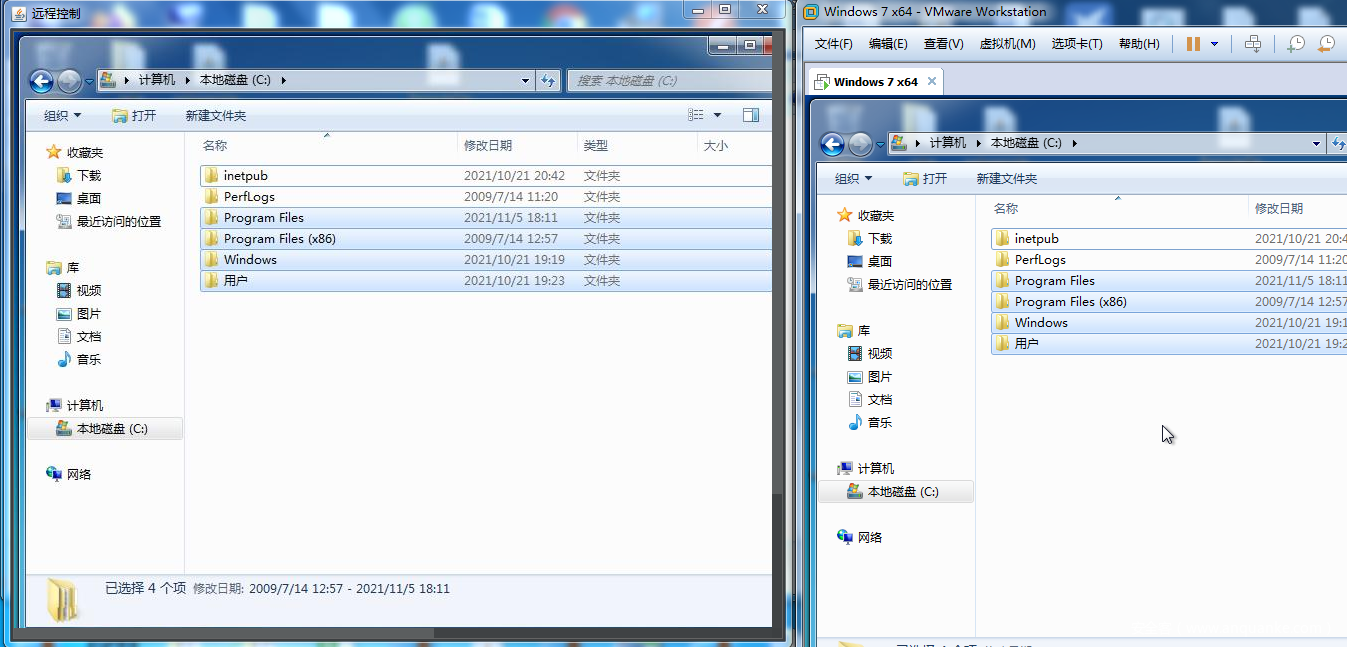The image size is (1347, 647).
Task: Click the 搜索 本地磁盘 (C:) search box
Action: 668,81
